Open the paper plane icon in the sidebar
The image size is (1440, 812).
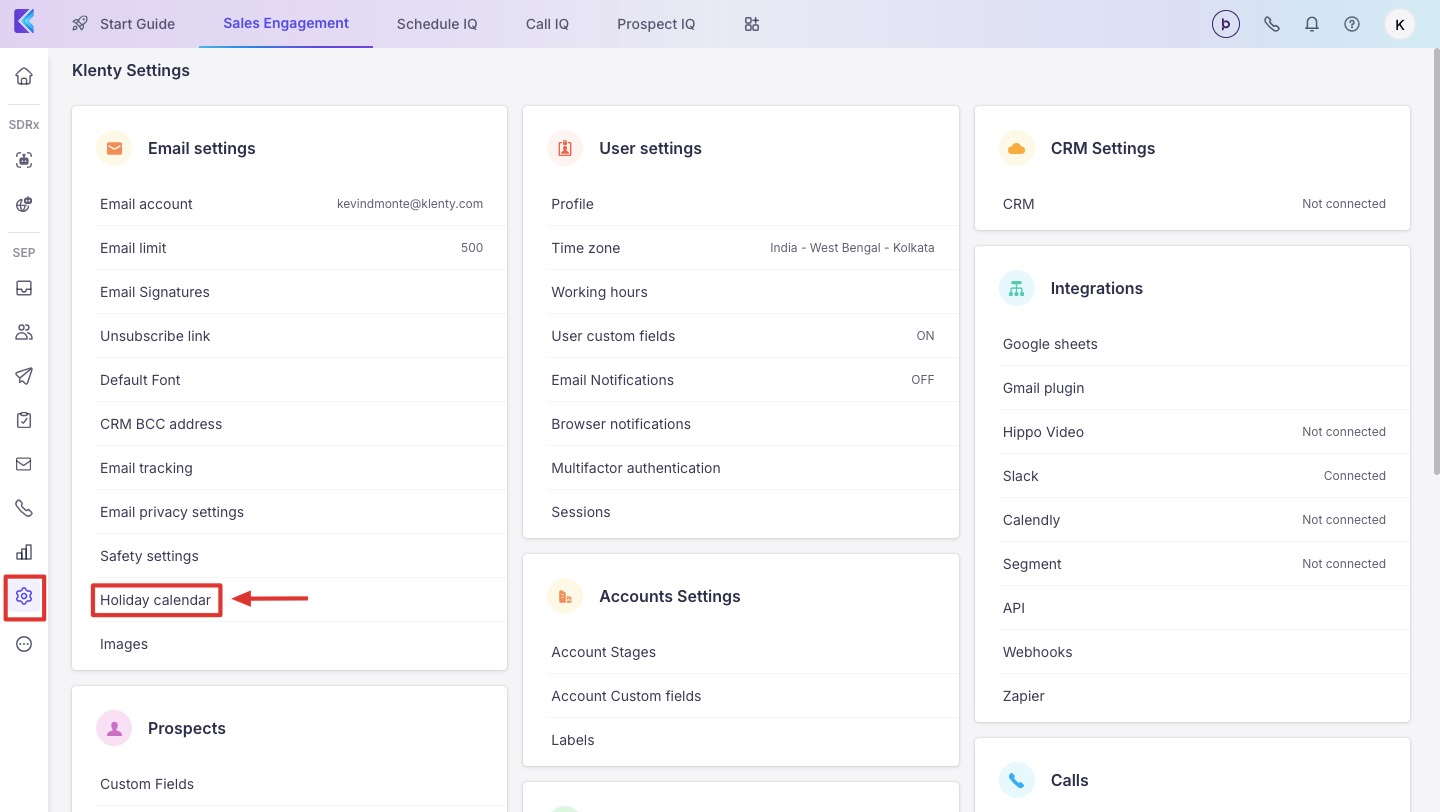[x=24, y=376]
